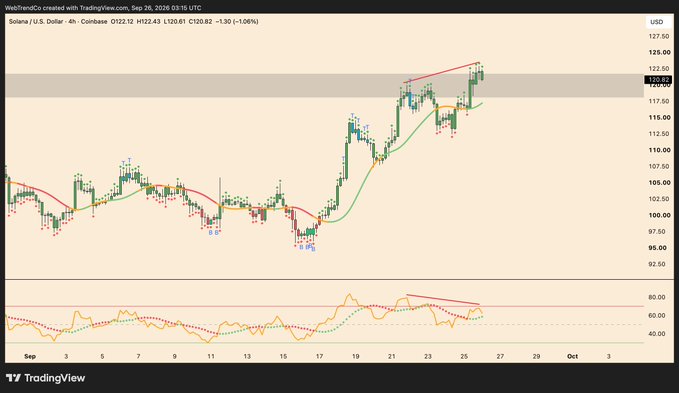Image resolution: width=679 pixels, height=393 pixels.
Task: Click the high value H122.43
Action: pyautogui.click(x=149, y=21)
